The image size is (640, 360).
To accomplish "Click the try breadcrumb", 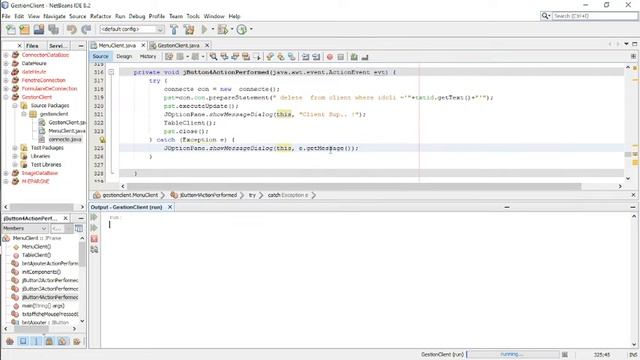I will (x=252, y=195).
